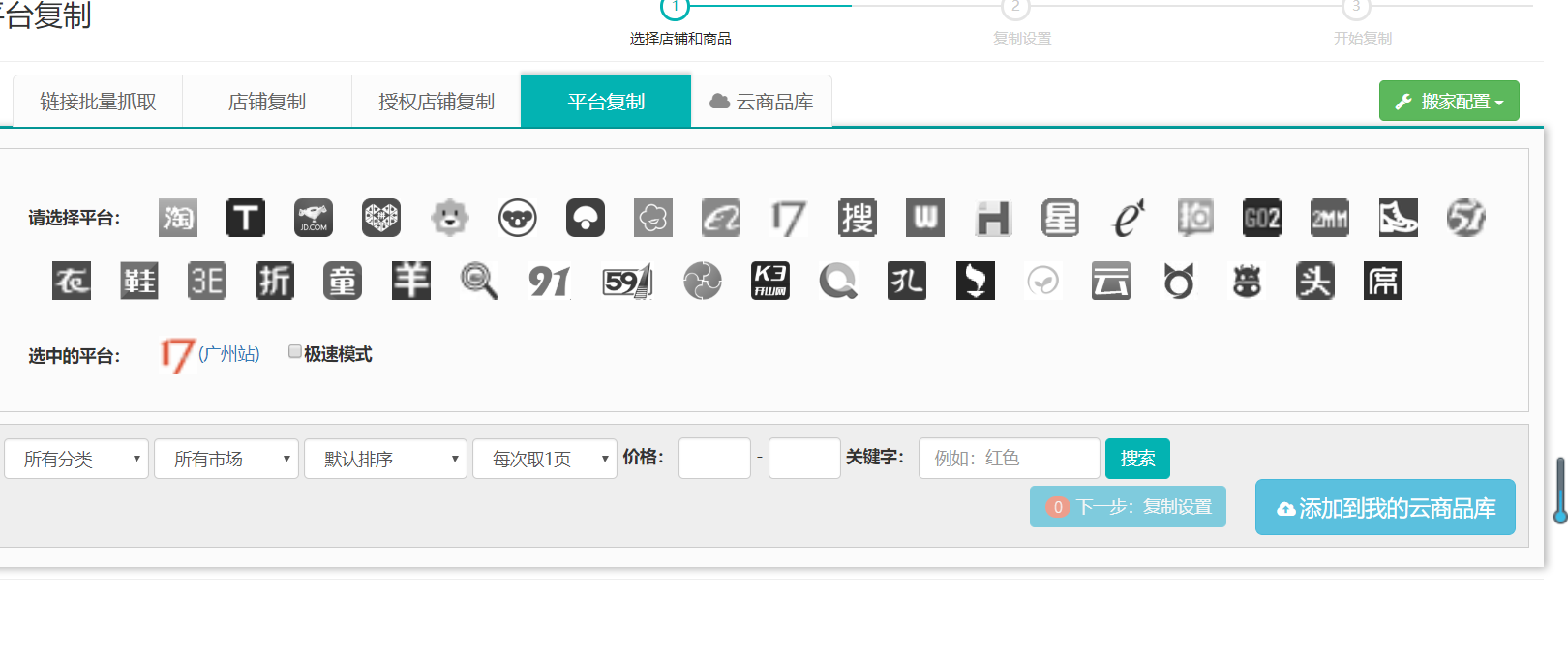This screenshot has width=1568, height=656.
Task: Open the green 搬家配置 dropdown button
Action: tap(1449, 101)
